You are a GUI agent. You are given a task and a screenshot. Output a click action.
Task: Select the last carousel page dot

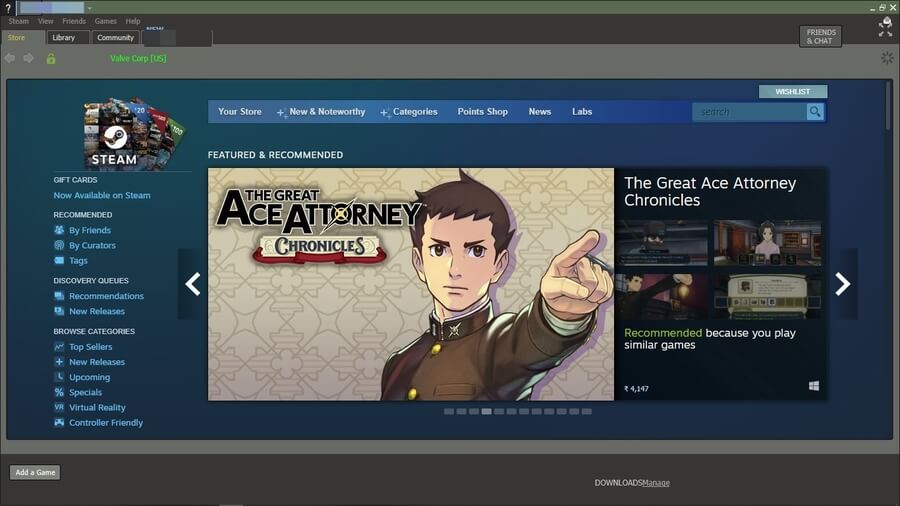click(x=587, y=411)
